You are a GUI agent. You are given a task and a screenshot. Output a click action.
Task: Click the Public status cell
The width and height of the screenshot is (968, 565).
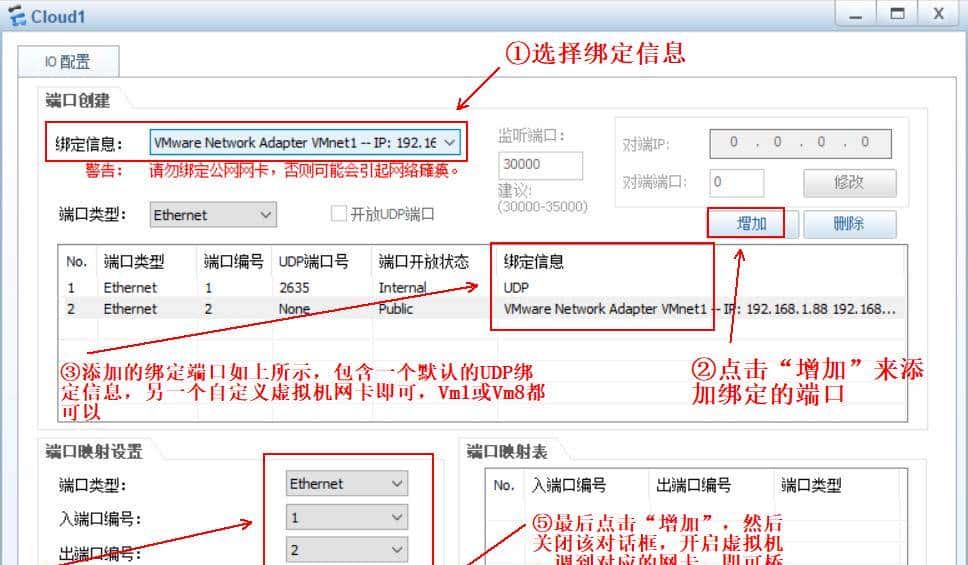pyautogui.click(x=396, y=309)
